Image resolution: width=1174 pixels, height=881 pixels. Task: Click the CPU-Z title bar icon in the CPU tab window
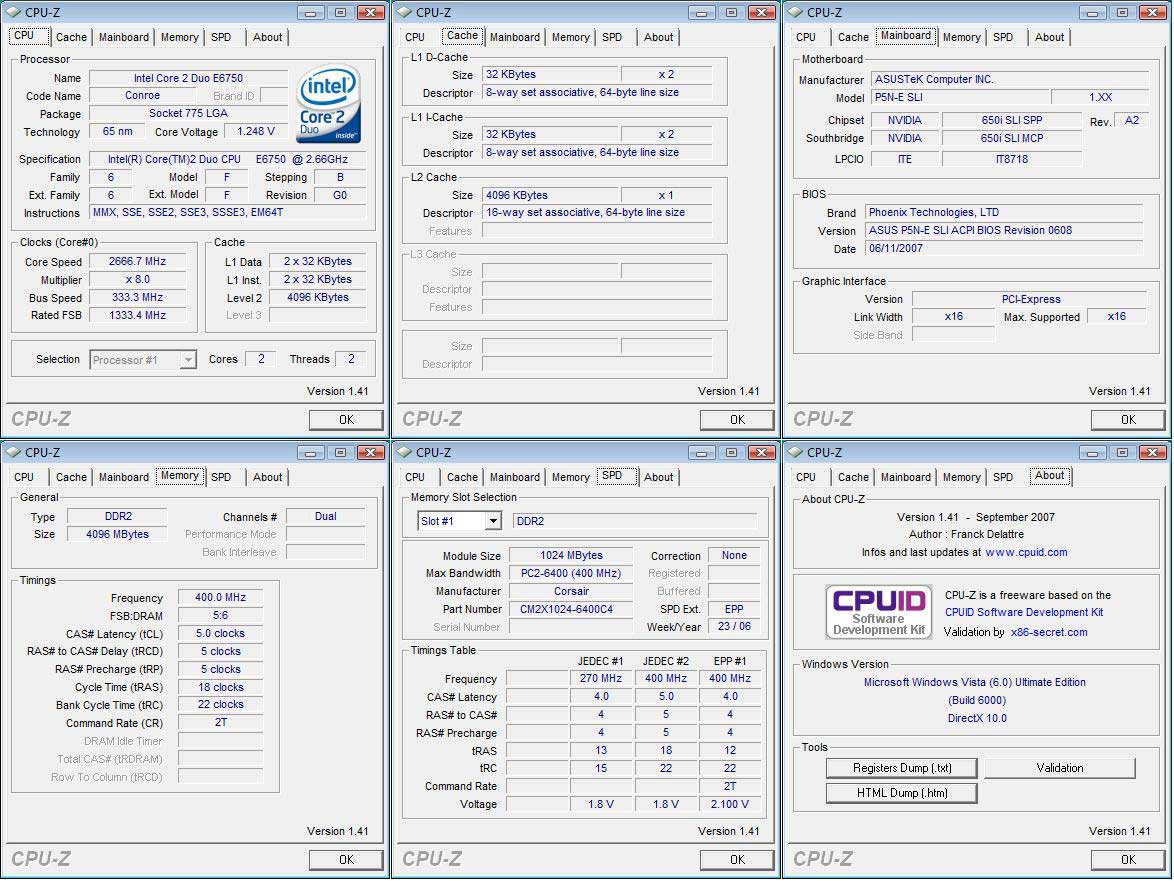13,12
